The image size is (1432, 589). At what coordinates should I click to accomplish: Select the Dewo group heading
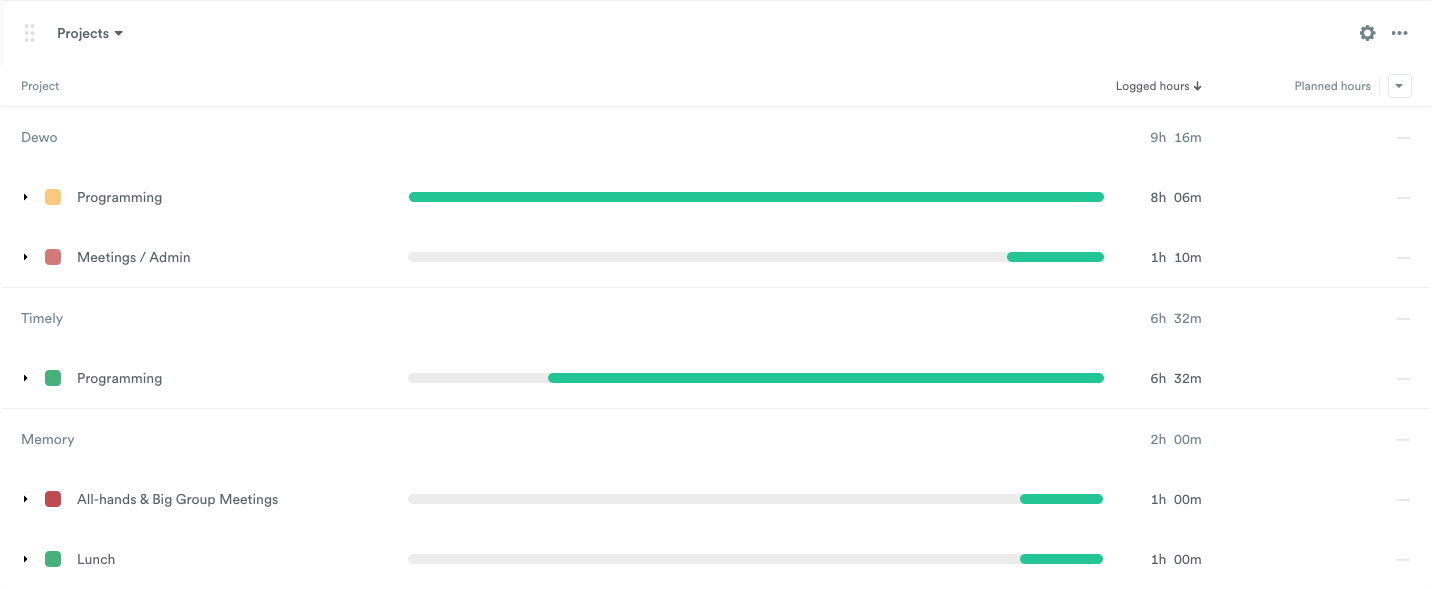39,137
